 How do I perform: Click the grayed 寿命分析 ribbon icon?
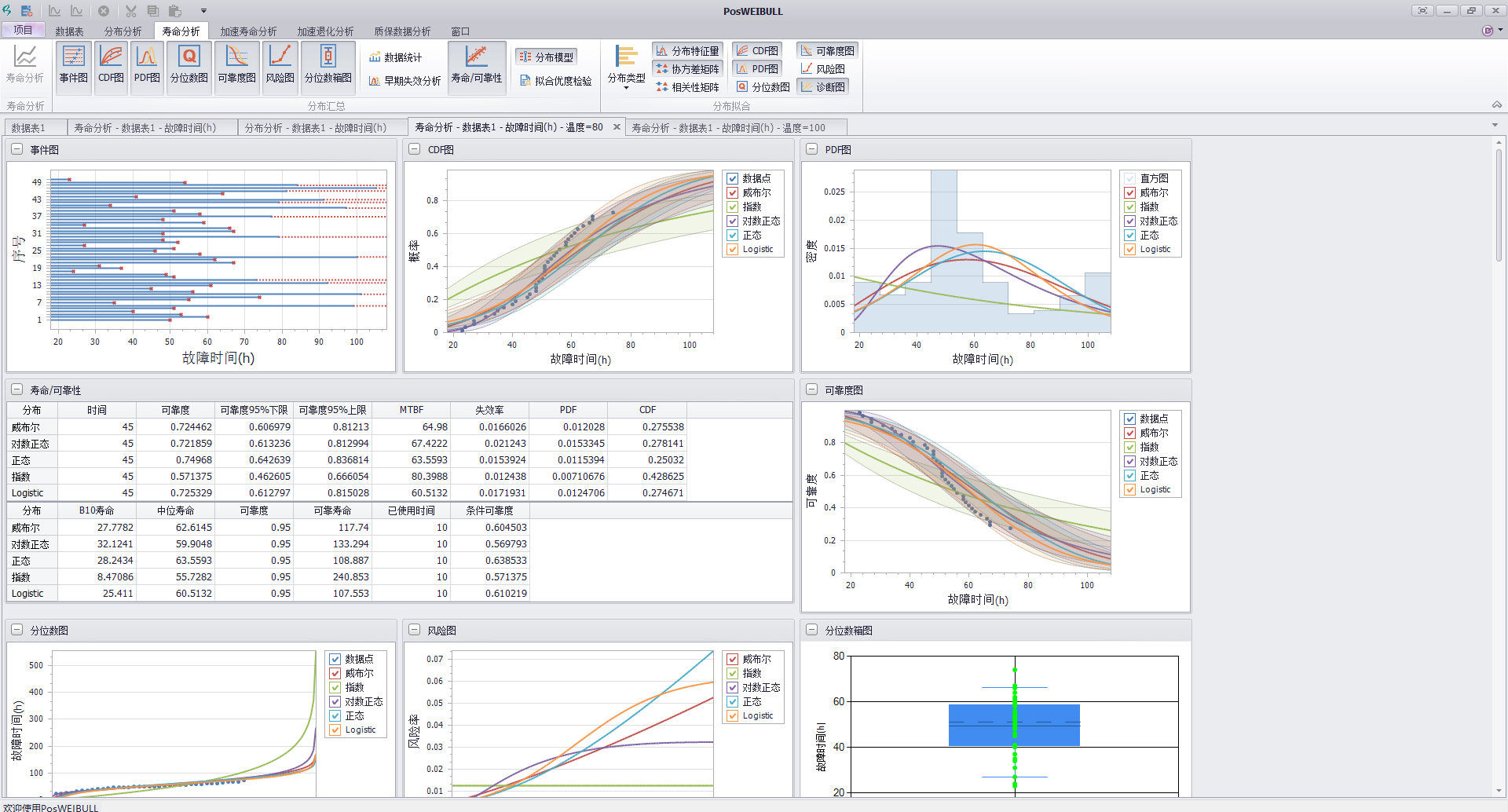(x=25, y=64)
